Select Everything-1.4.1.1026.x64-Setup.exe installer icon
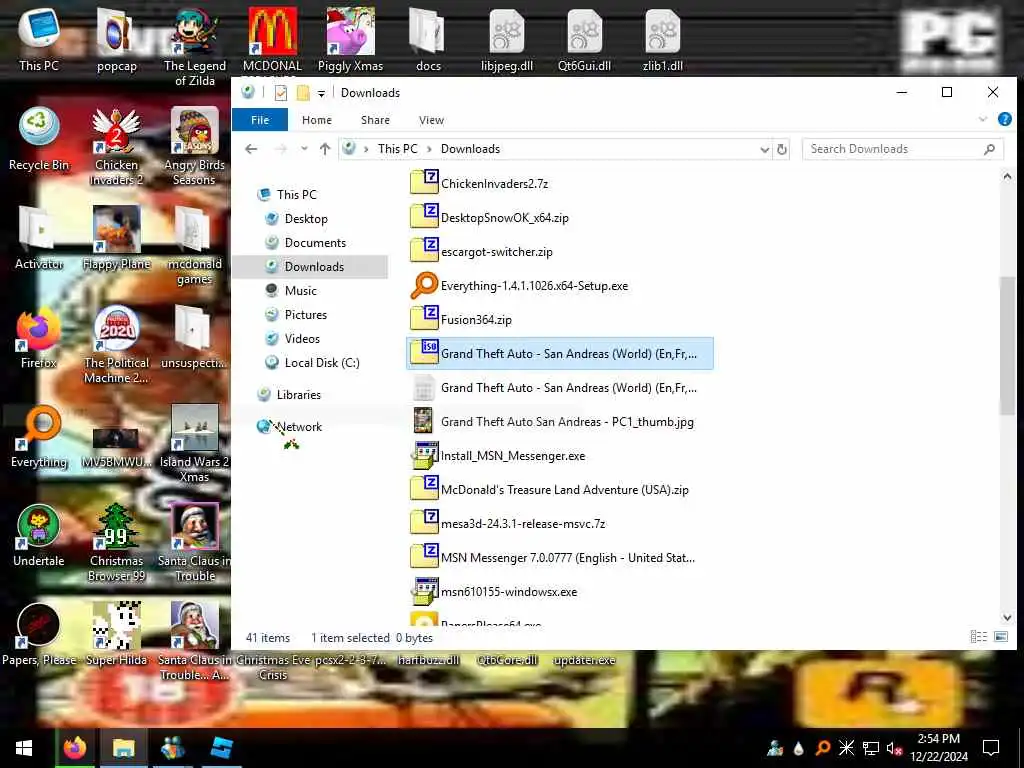 [x=424, y=285]
